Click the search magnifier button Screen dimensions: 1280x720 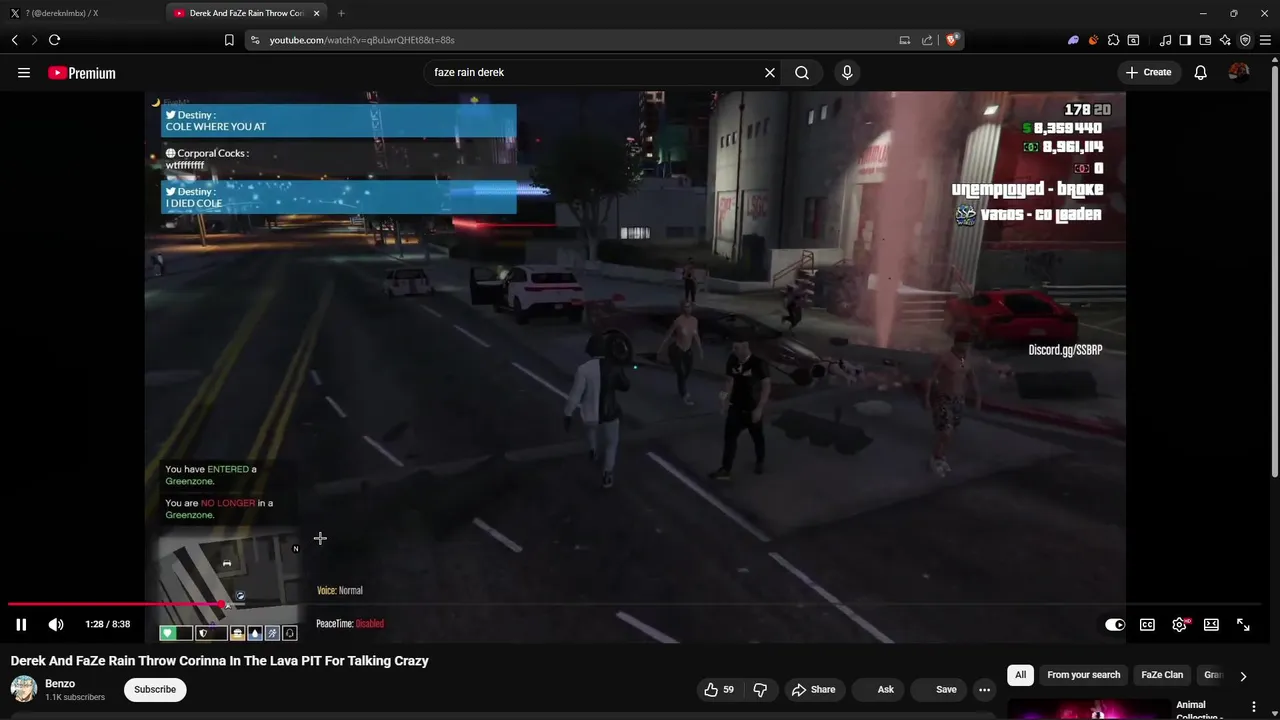pos(802,73)
